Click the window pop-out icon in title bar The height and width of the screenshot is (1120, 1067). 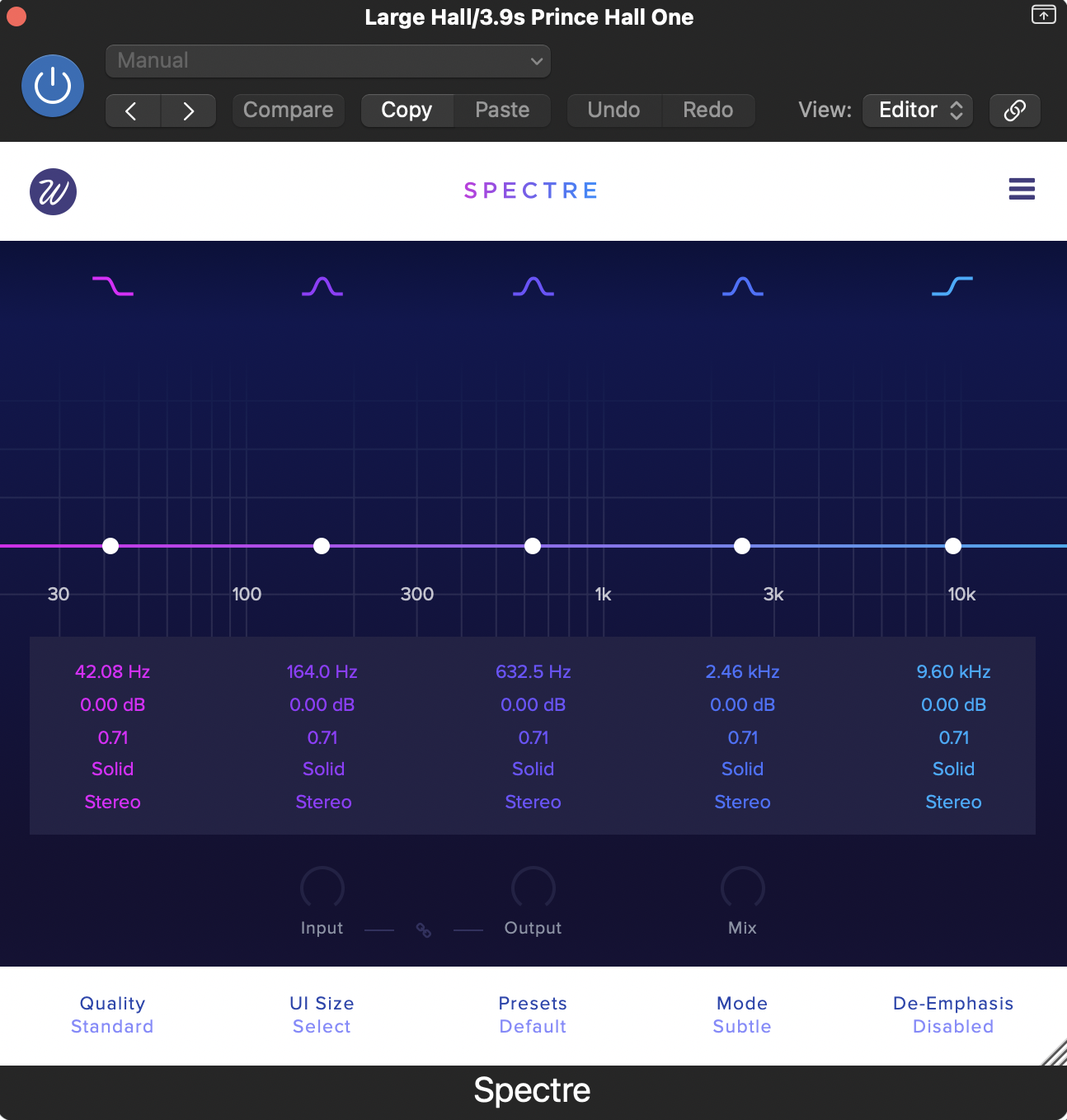click(x=1043, y=15)
